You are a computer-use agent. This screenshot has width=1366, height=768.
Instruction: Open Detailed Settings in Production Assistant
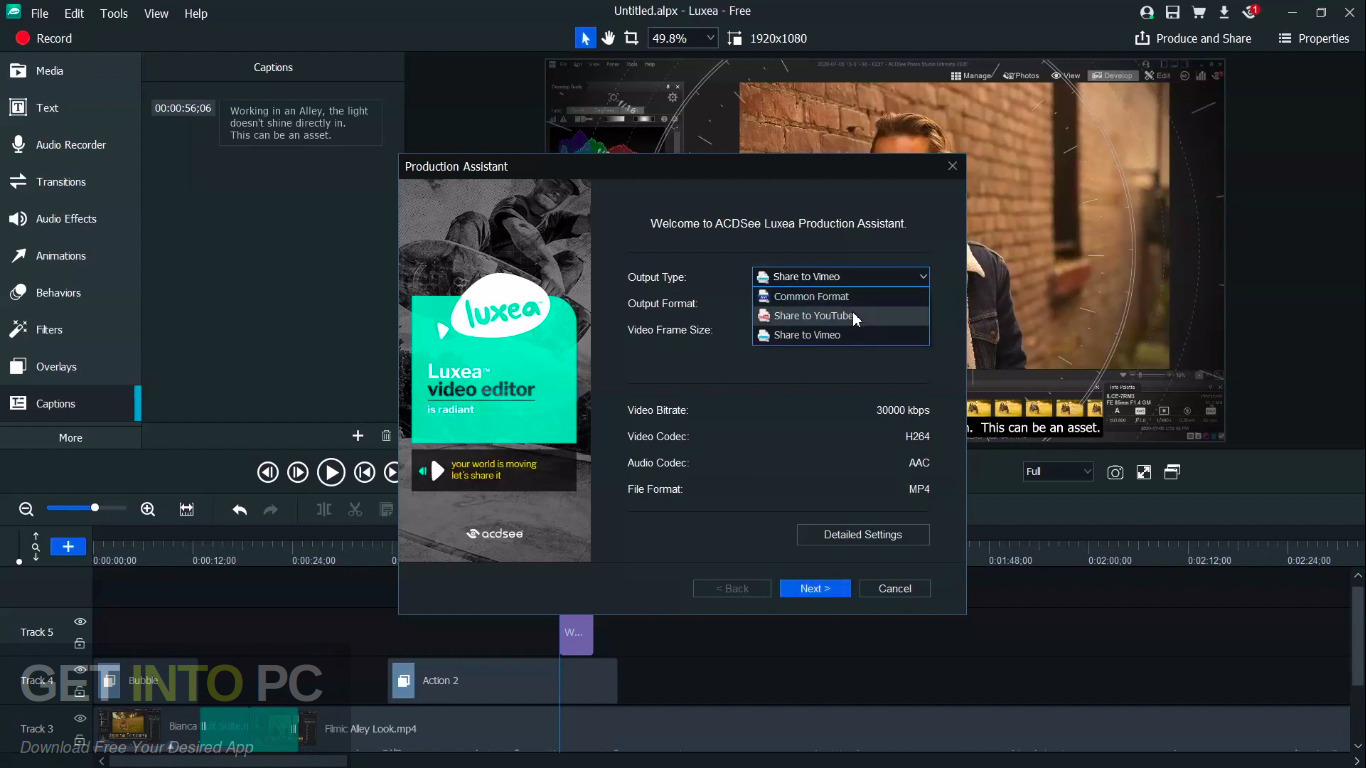pyautogui.click(x=862, y=534)
